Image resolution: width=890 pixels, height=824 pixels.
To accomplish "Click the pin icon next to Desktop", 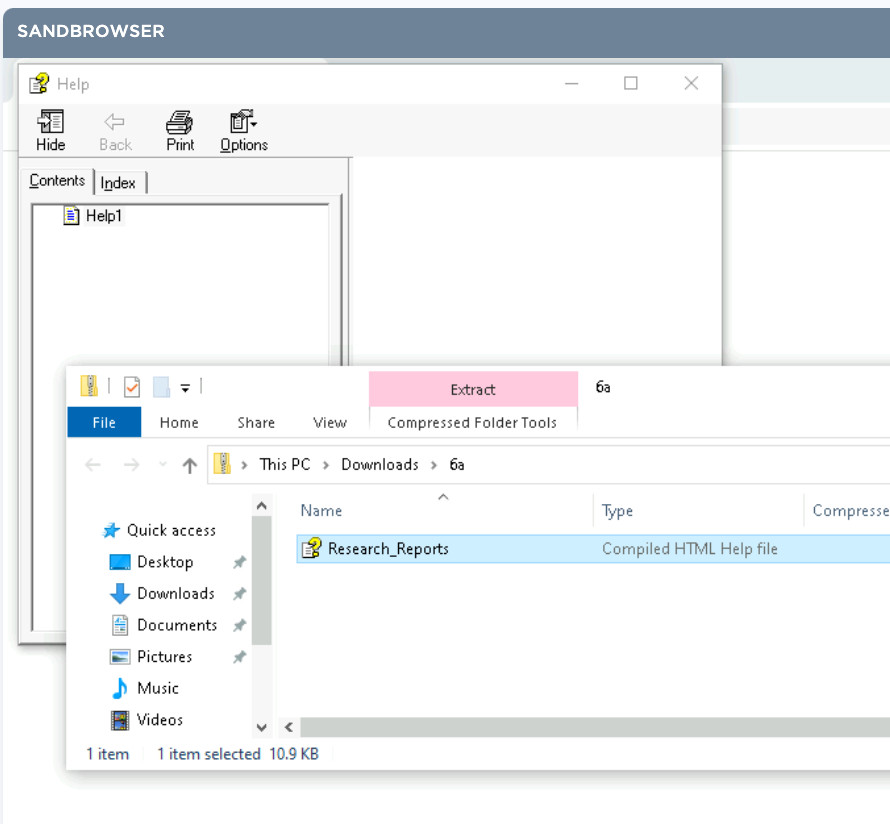I will coord(240,562).
